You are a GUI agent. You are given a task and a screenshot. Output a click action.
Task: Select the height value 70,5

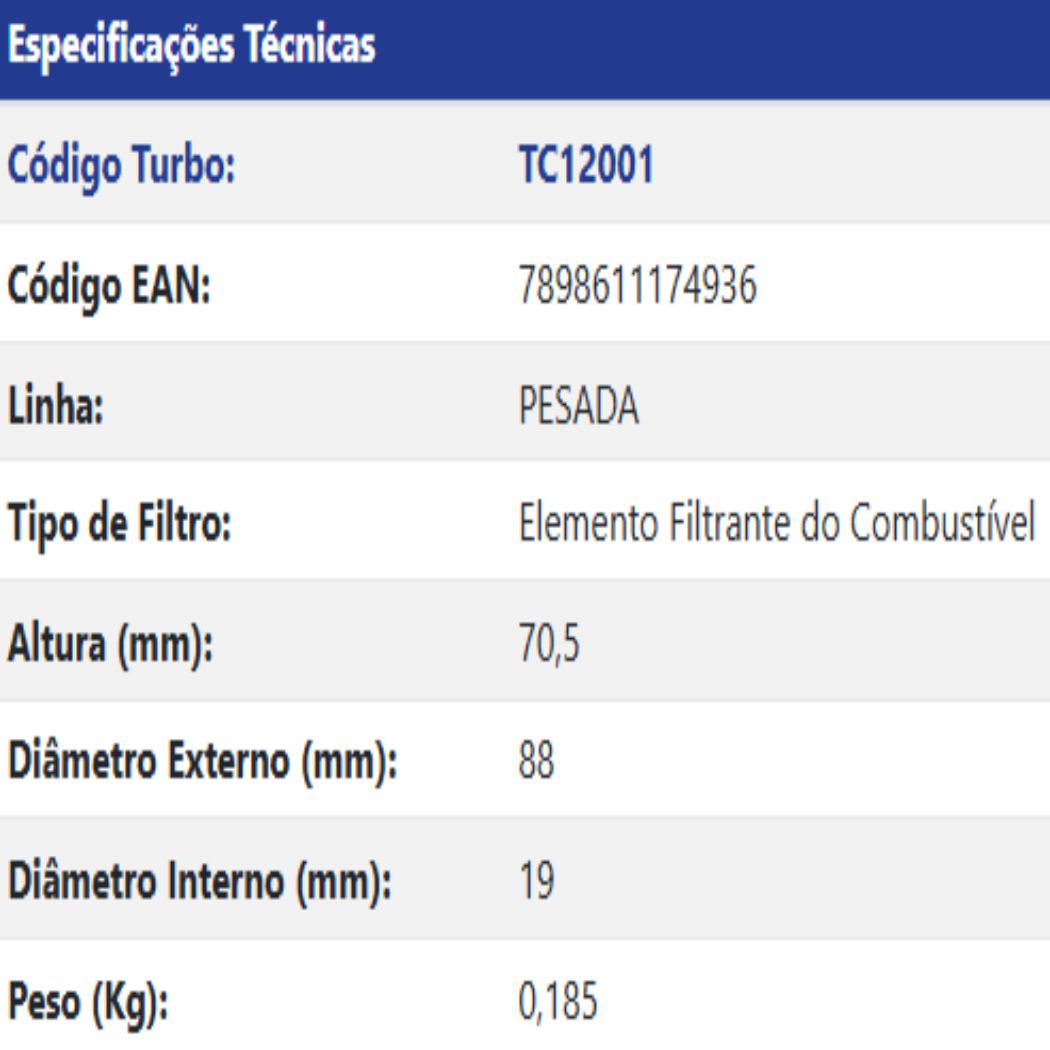[546, 643]
